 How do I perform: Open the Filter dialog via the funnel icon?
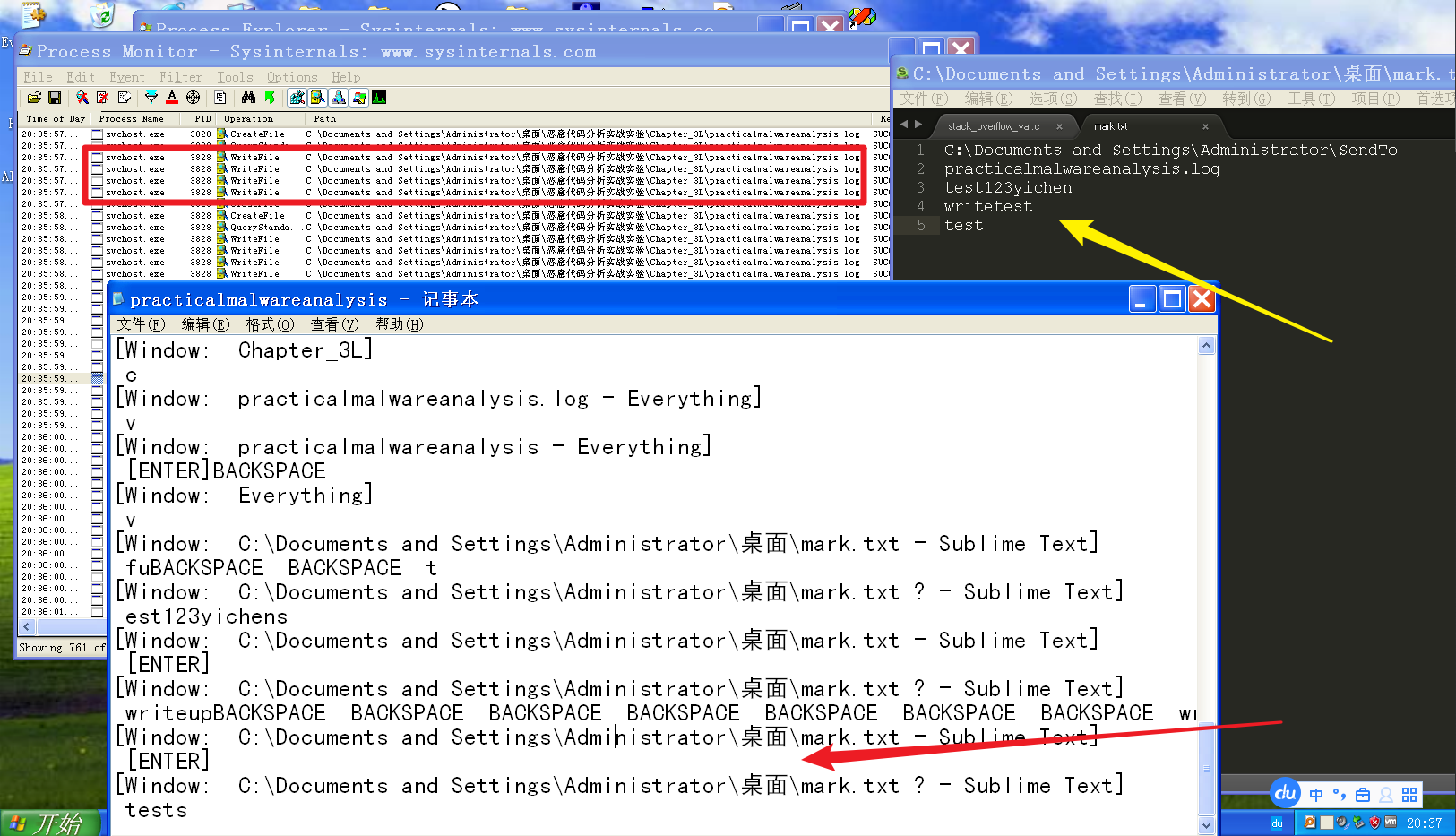(x=151, y=98)
